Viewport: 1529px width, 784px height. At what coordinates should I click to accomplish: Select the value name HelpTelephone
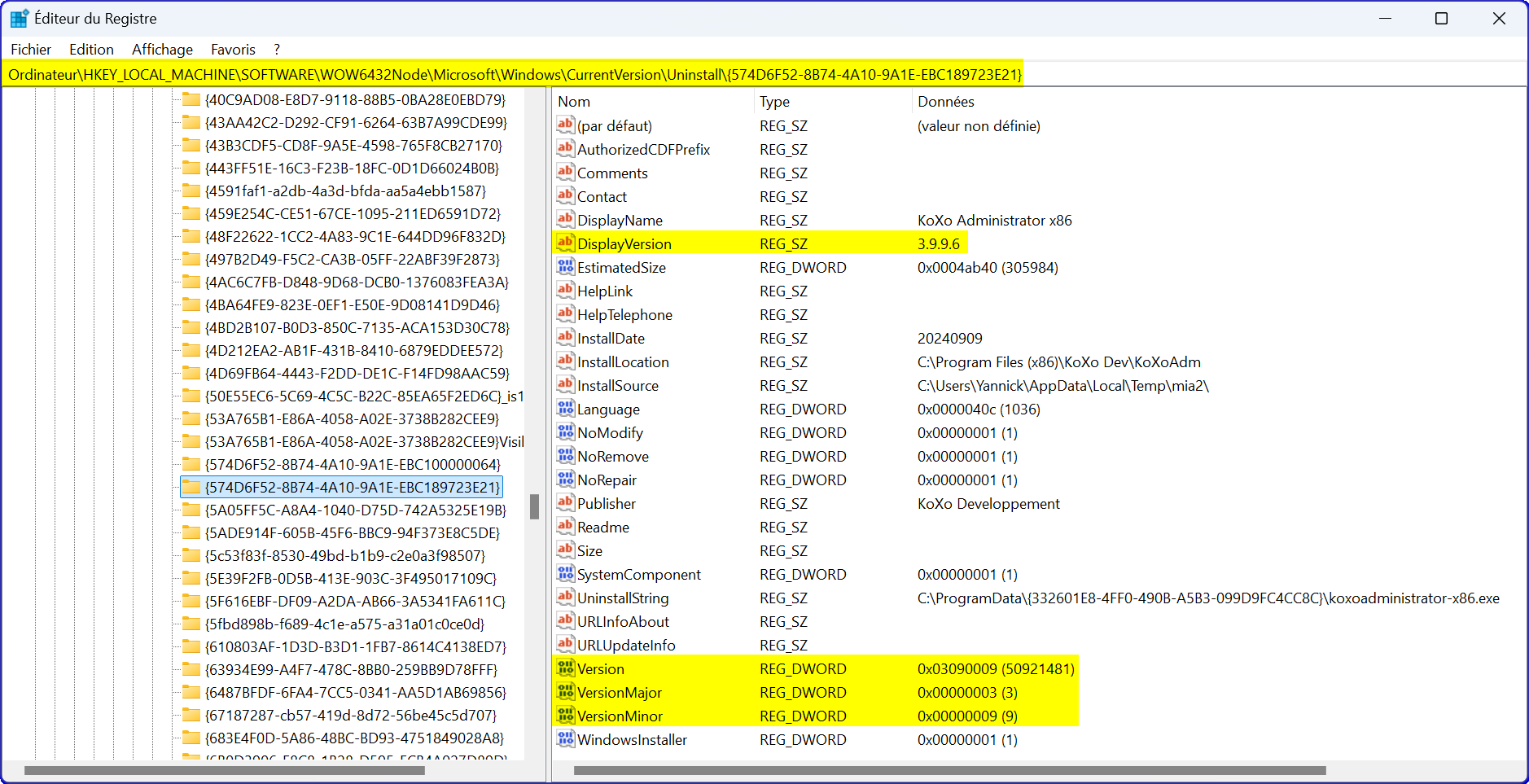point(624,314)
